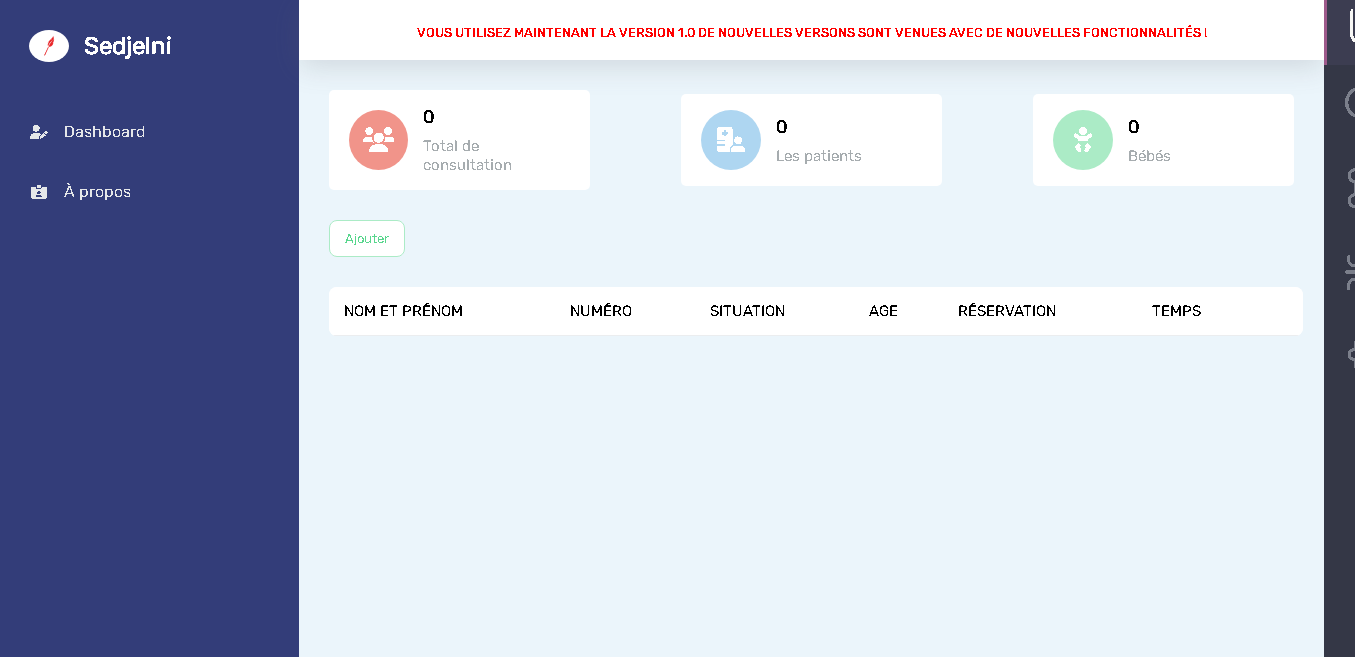Screen dimensions: 1355x657
Task: Click the Sedjelni compass logo icon
Action: point(49,46)
